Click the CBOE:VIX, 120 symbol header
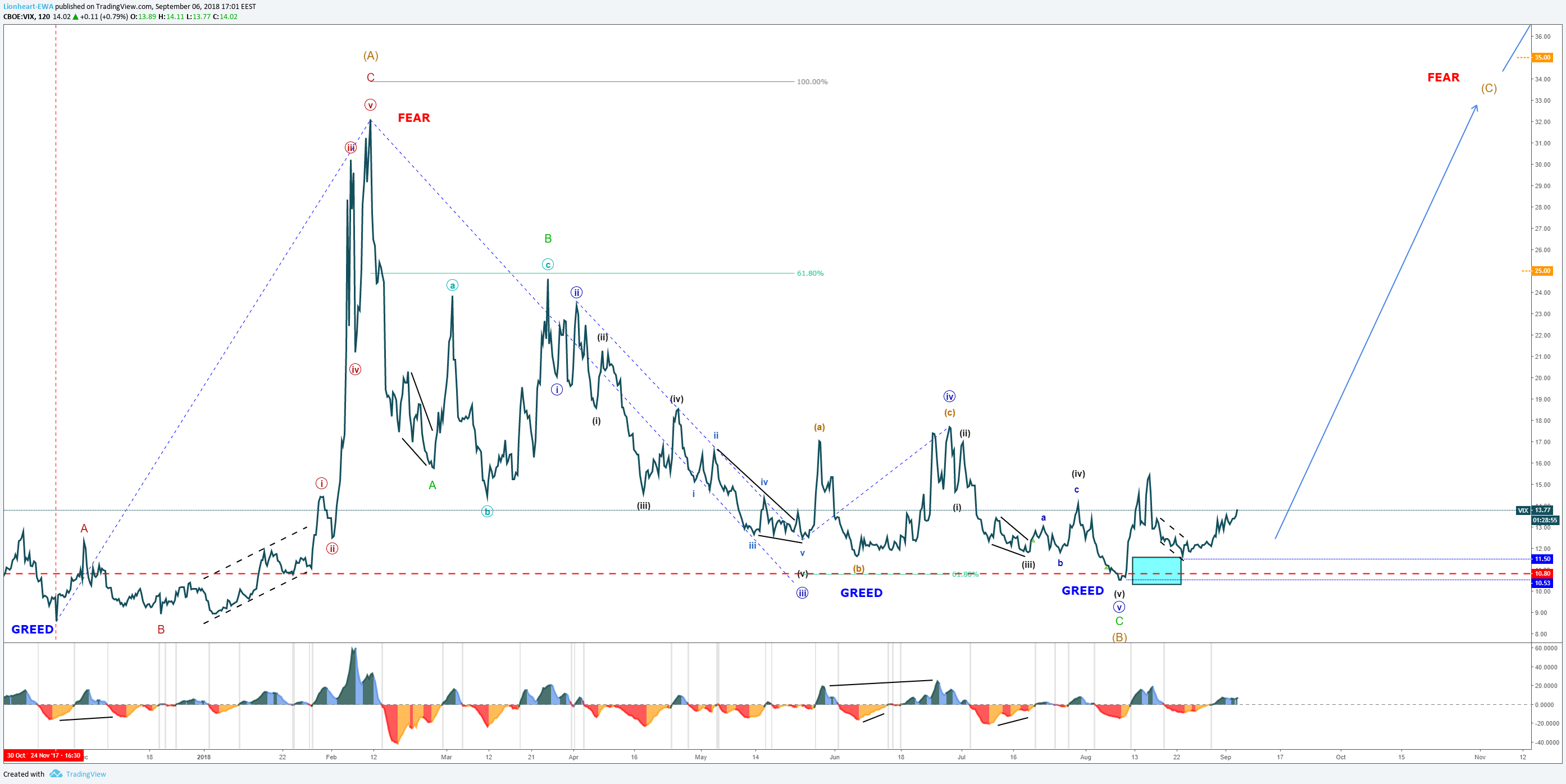 pyautogui.click(x=27, y=16)
